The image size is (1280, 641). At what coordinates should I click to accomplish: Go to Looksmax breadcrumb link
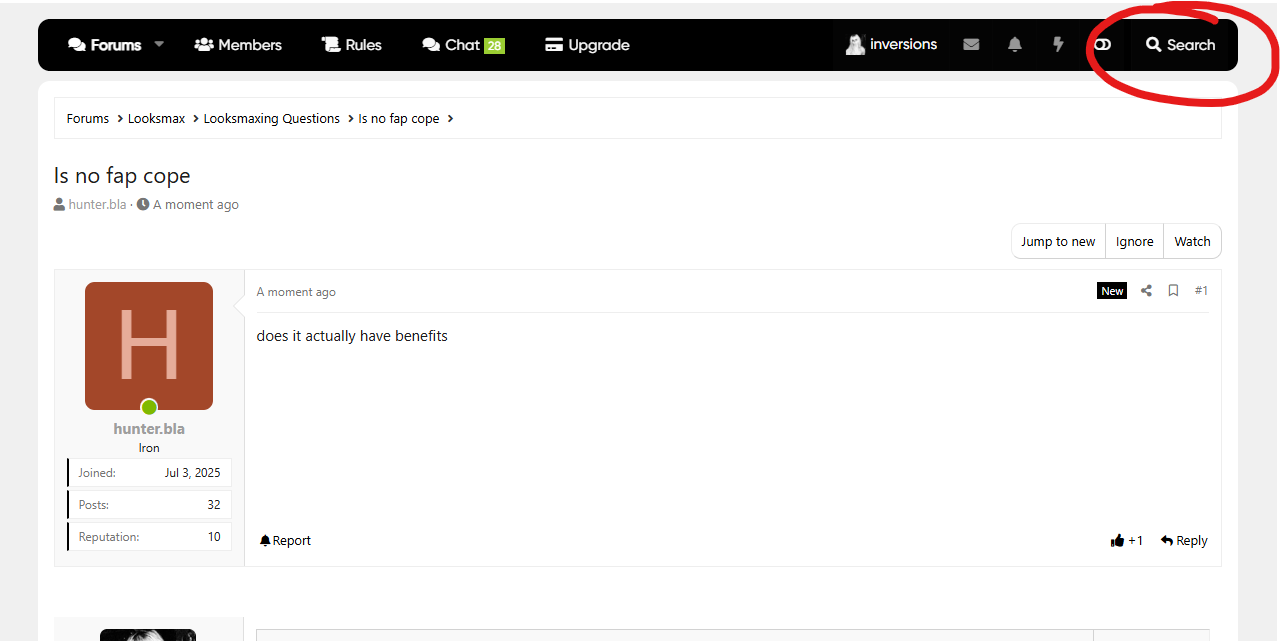pyautogui.click(x=157, y=118)
